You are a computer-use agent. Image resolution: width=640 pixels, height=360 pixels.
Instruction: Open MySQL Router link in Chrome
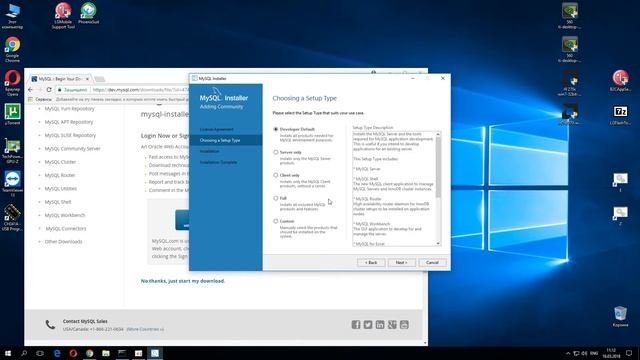(60, 175)
